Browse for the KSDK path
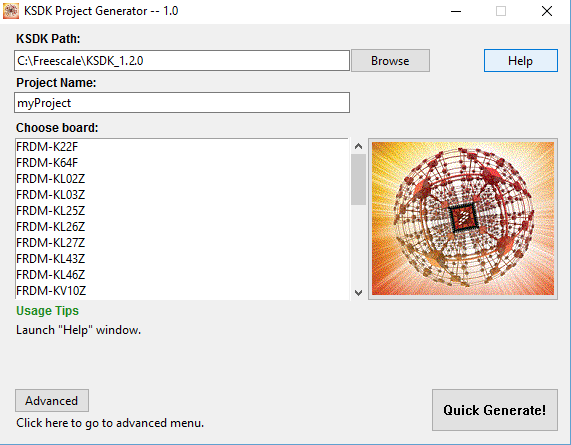The width and height of the screenshot is (571, 445). coord(390,60)
